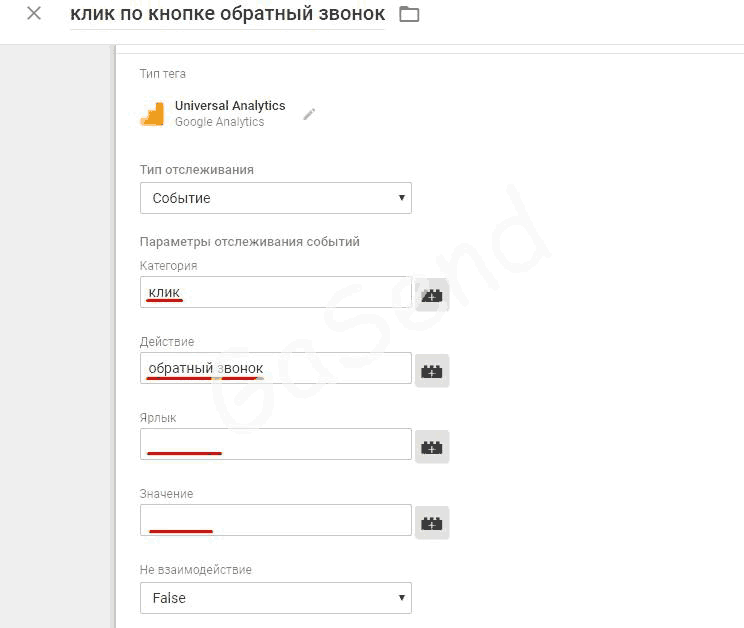
Task: Open the folder icon next to the tag name
Action: click(x=409, y=14)
